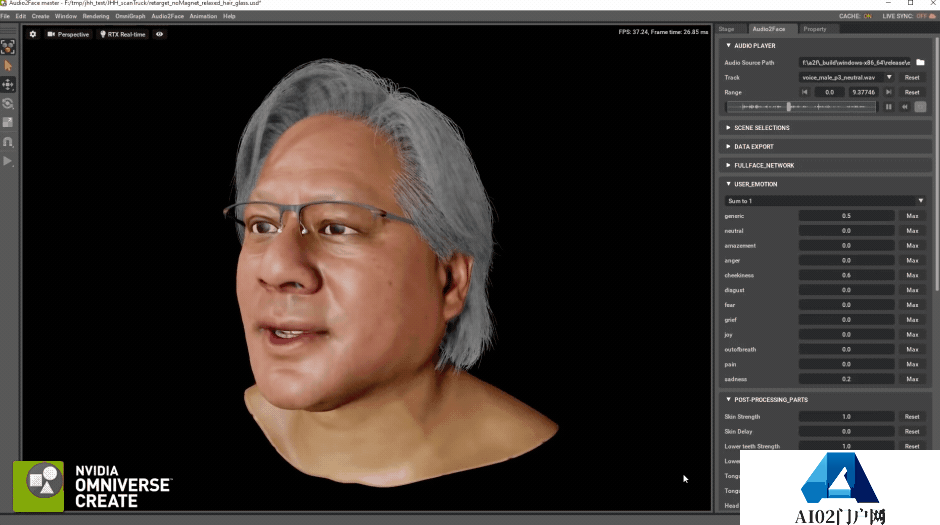Browse audio source path folder icon
Viewport: 940px width, 525px height.
coord(920,62)
